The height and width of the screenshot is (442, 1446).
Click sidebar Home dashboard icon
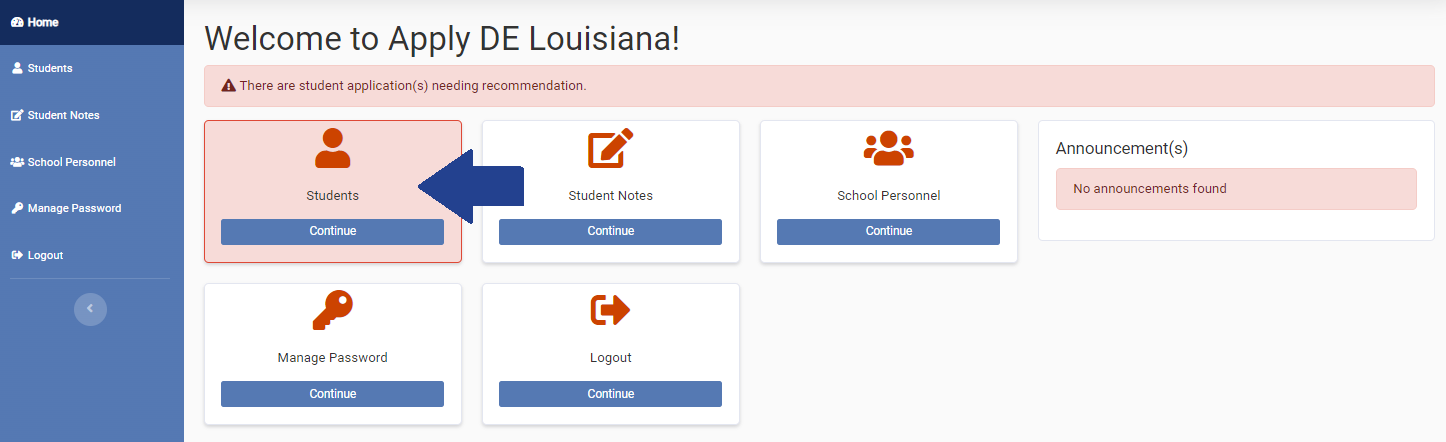pyautogui.click(x=16, y=22)
